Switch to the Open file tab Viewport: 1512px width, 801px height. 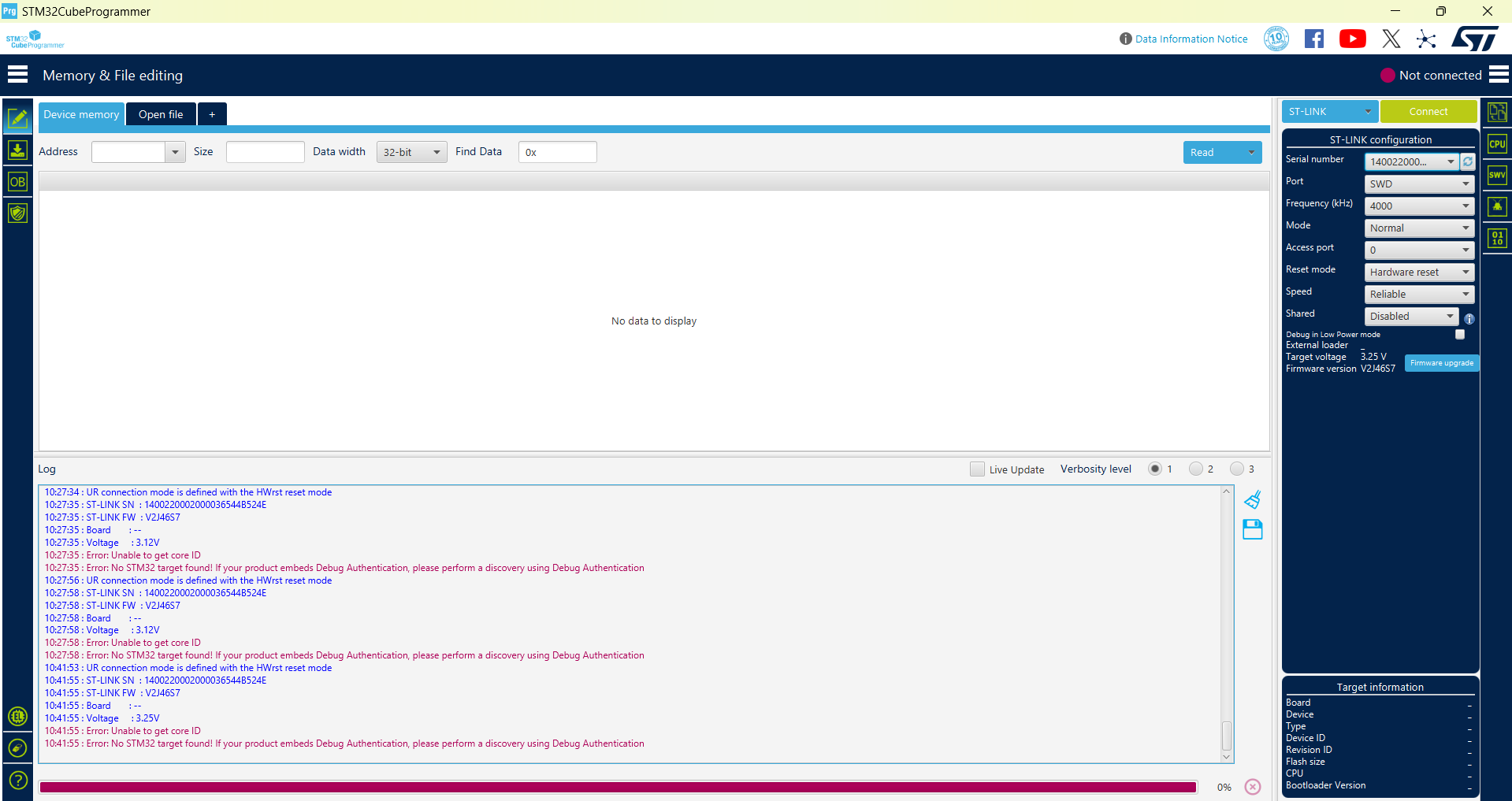161,114
